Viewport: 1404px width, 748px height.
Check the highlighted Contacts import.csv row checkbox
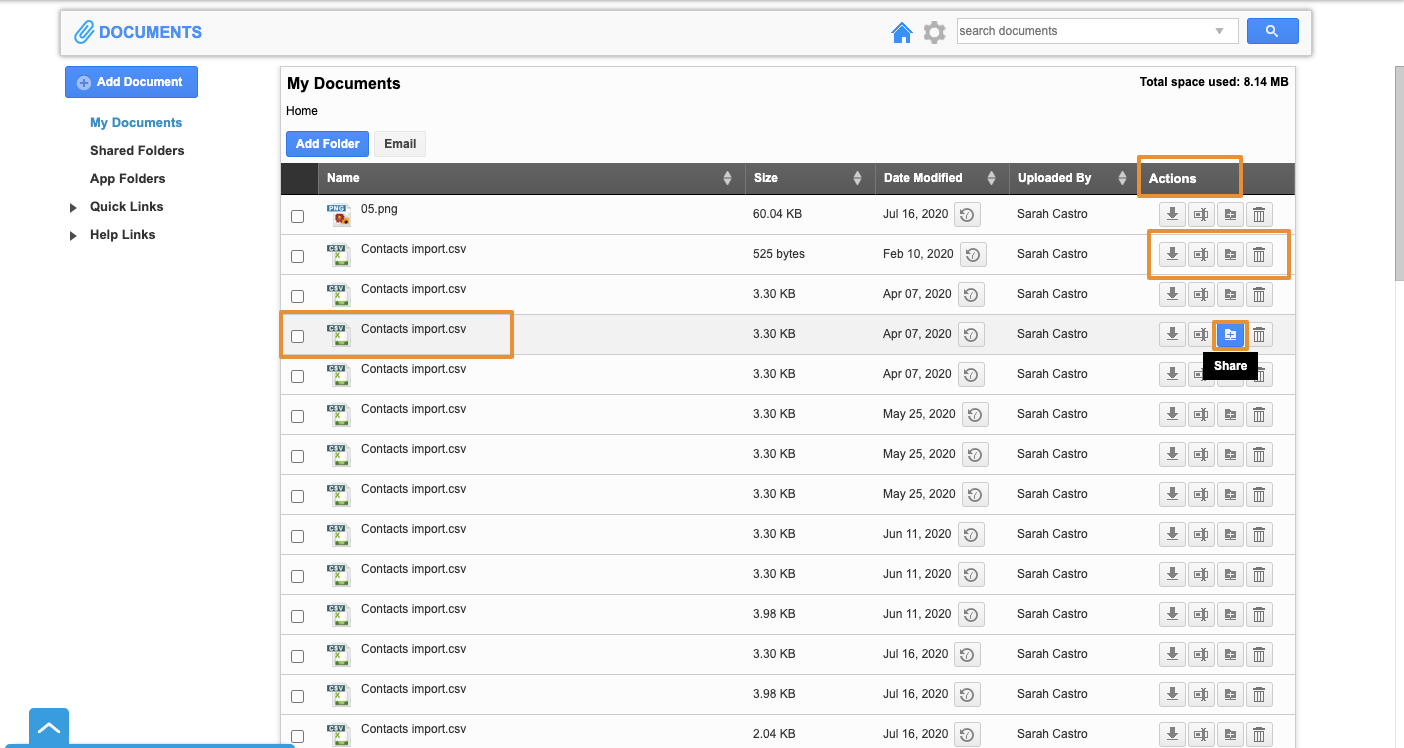point(297,336)
